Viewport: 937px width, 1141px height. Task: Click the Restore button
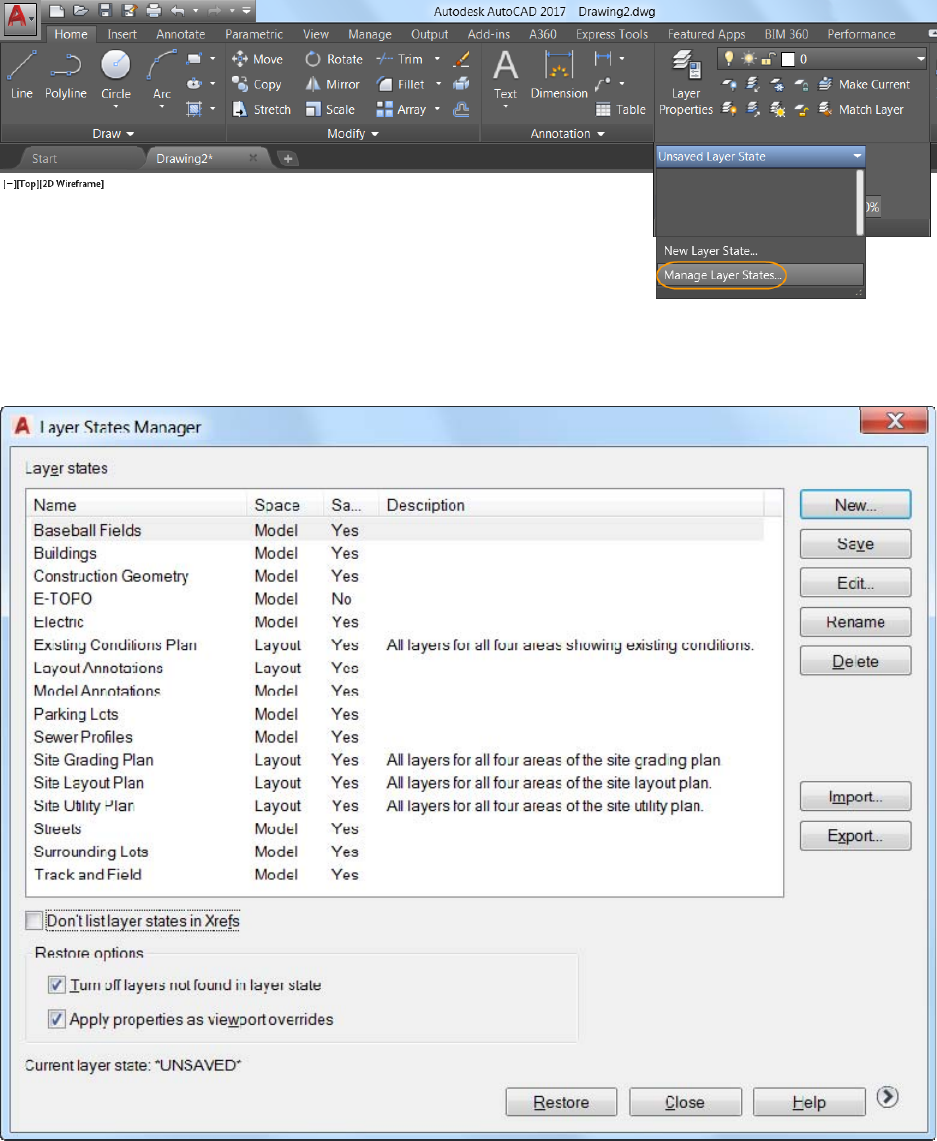coord(561,1102)
